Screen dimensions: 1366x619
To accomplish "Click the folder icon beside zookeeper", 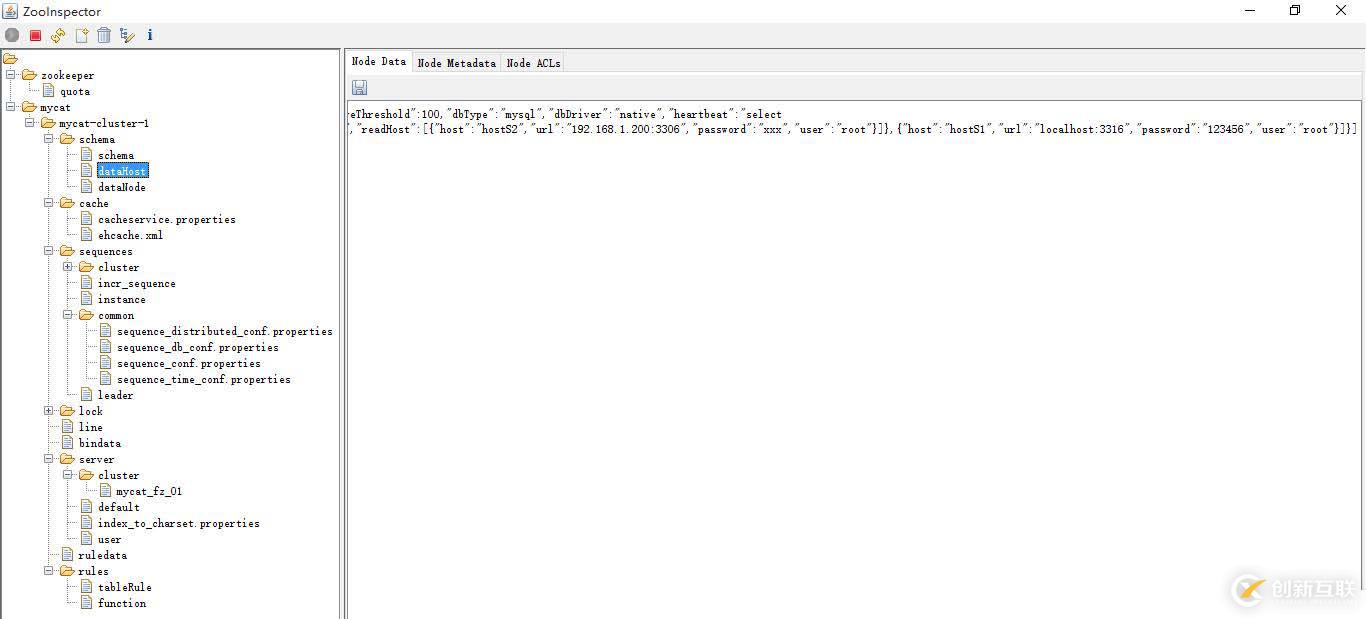I will click(x=30, y=75).
